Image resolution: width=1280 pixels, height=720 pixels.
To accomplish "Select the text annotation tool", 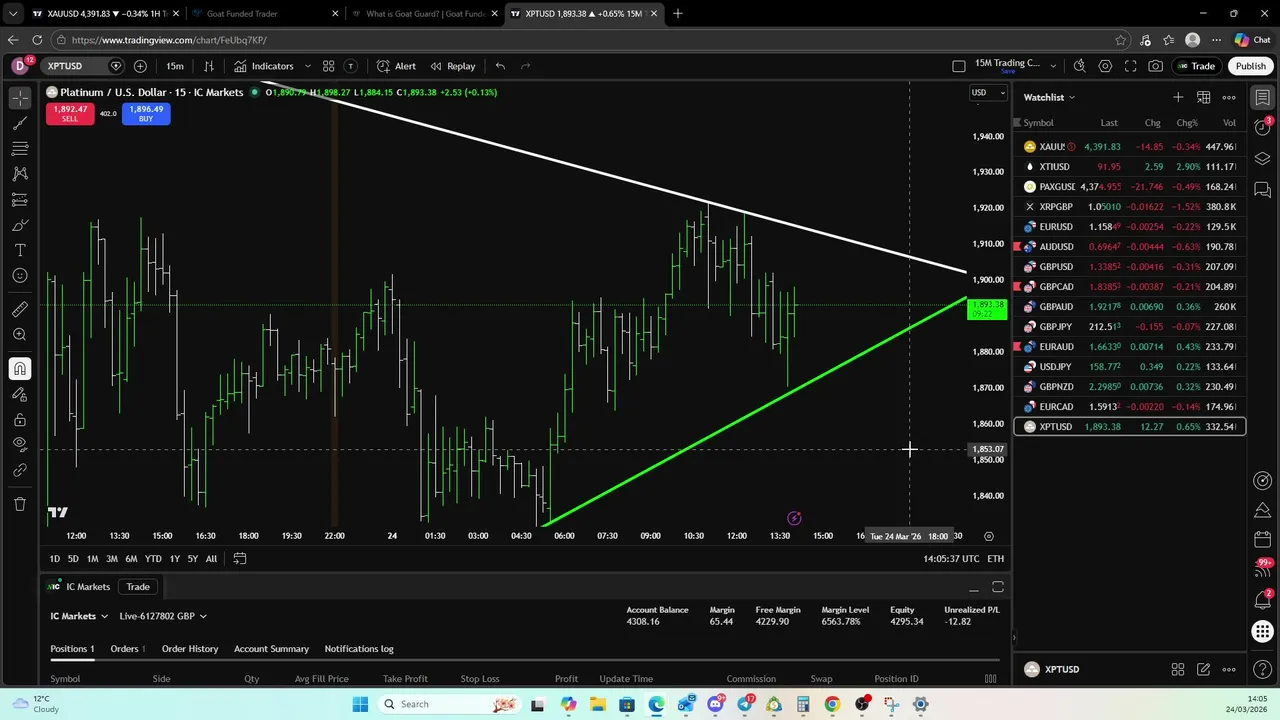I will [20, 250].
